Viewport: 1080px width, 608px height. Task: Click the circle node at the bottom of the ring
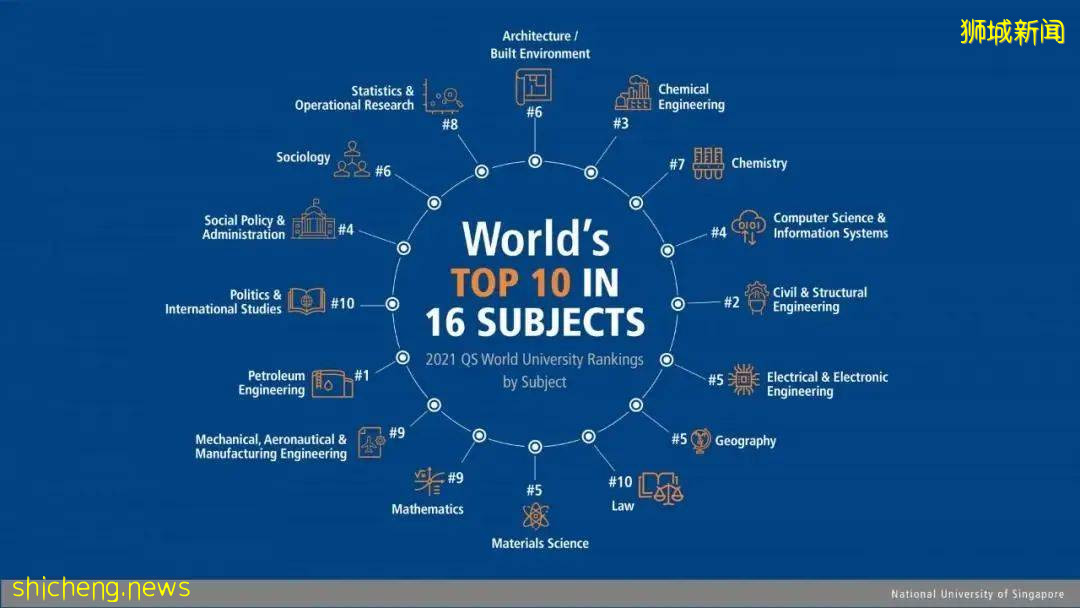tap(535, 446)
